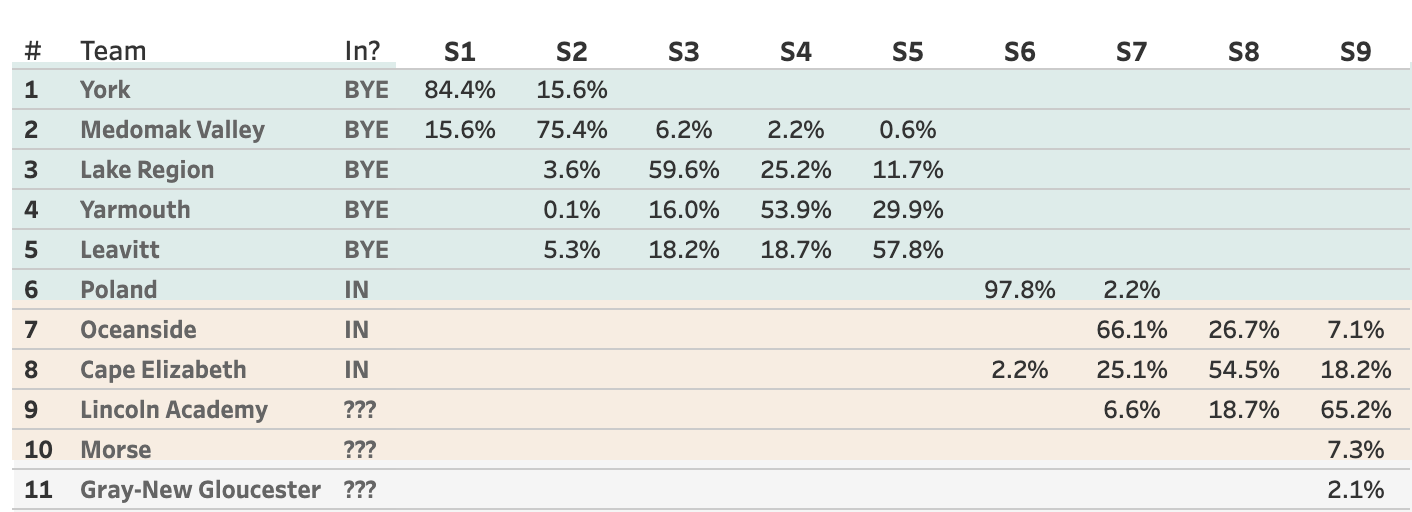Select Cape Elizabeth in the team list
This screenshot has width=1412, height=512.
coord(163,370)
